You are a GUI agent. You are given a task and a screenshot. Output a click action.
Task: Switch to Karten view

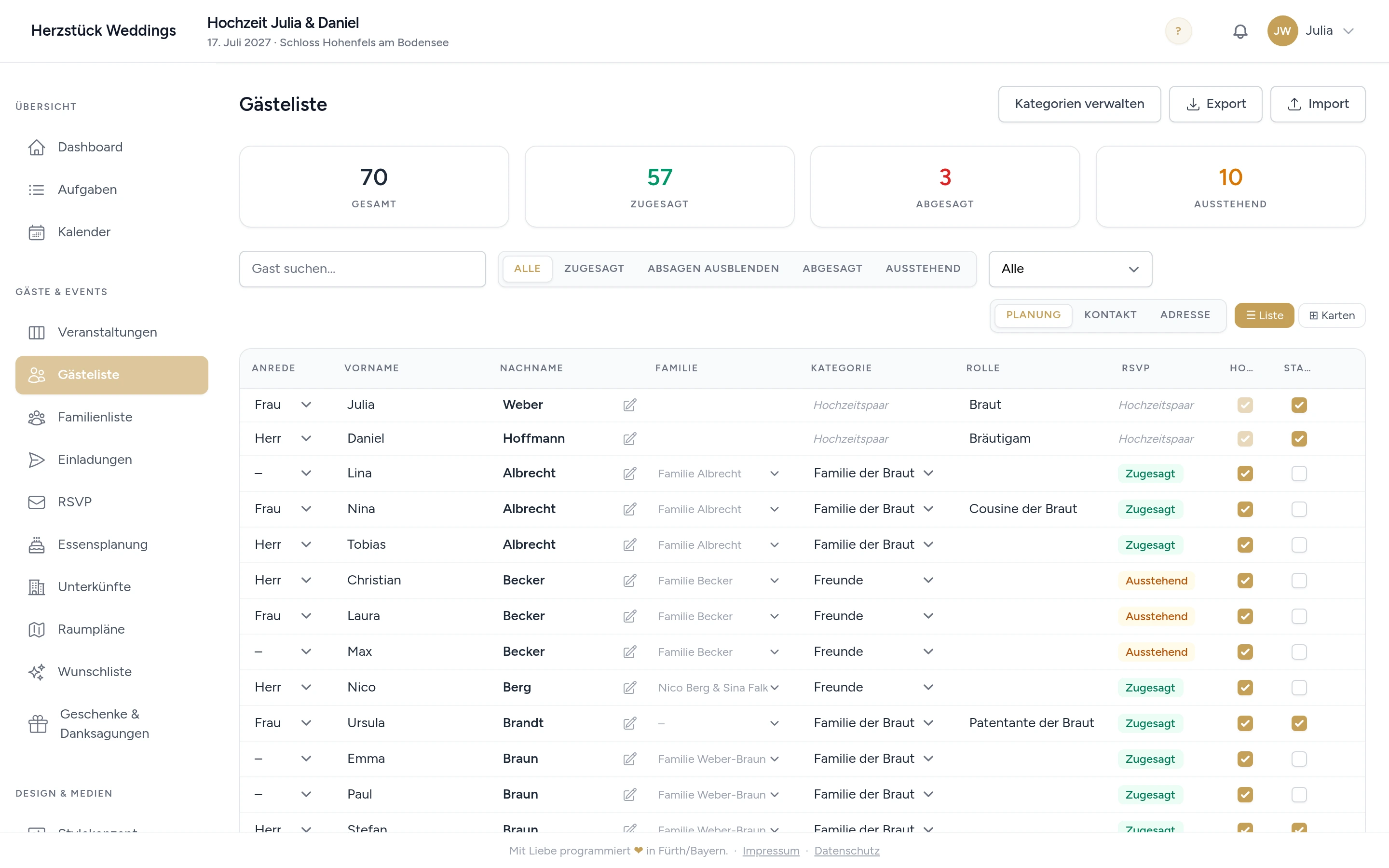pyautogui.click(x=1332, y=315)
